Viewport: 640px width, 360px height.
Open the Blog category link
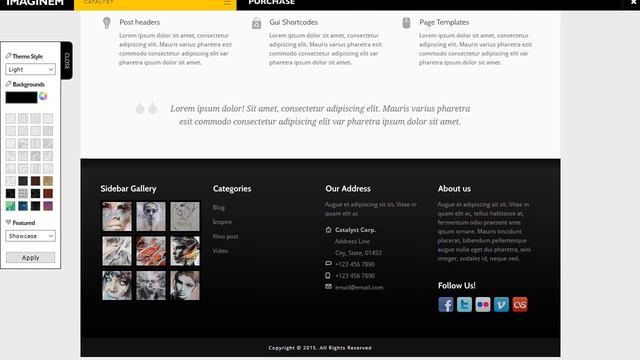click(218, 207)
